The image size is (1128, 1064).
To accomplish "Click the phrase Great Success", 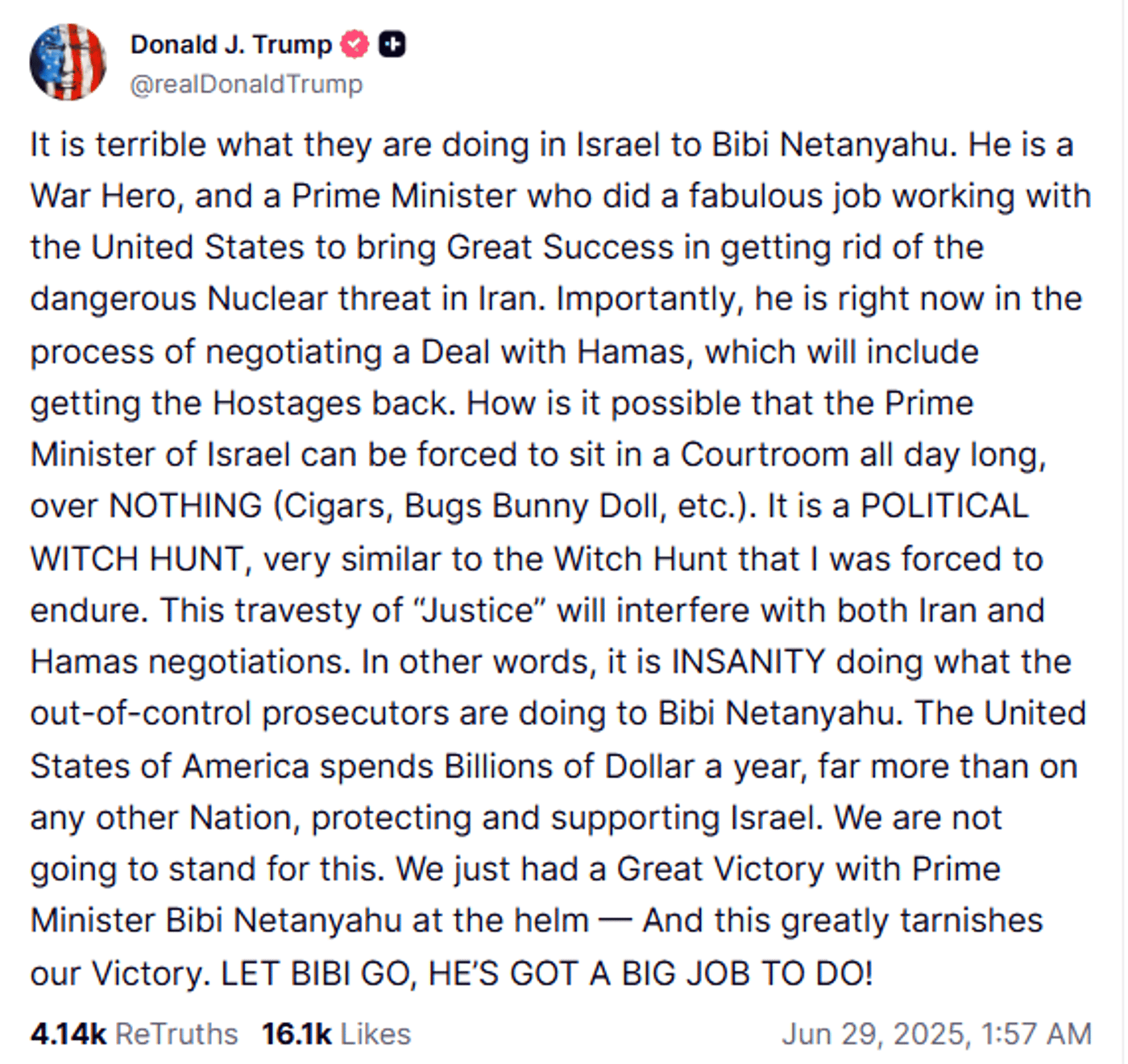I will [x=560, y=247].
